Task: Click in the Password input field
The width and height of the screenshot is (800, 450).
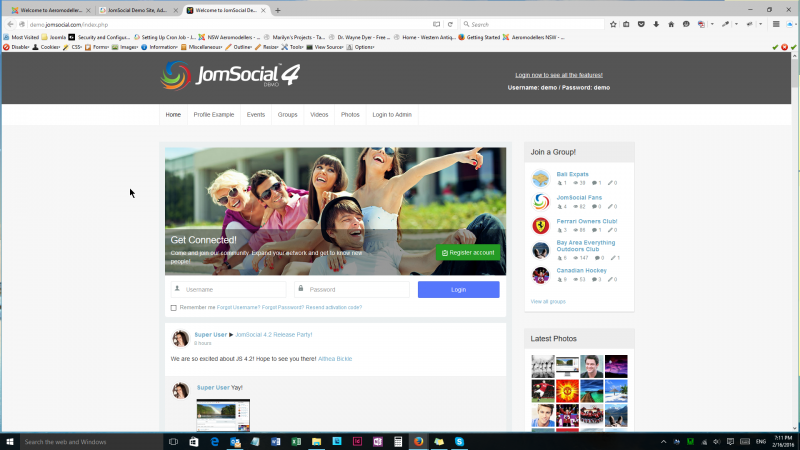Action: [x=352, y=289]
